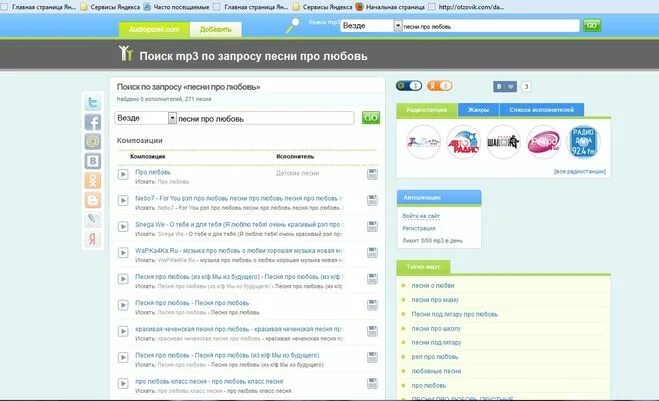Share via the Blogger sidebar icon
The width and height of the screenshot is (659, 401).
[93, 200]
